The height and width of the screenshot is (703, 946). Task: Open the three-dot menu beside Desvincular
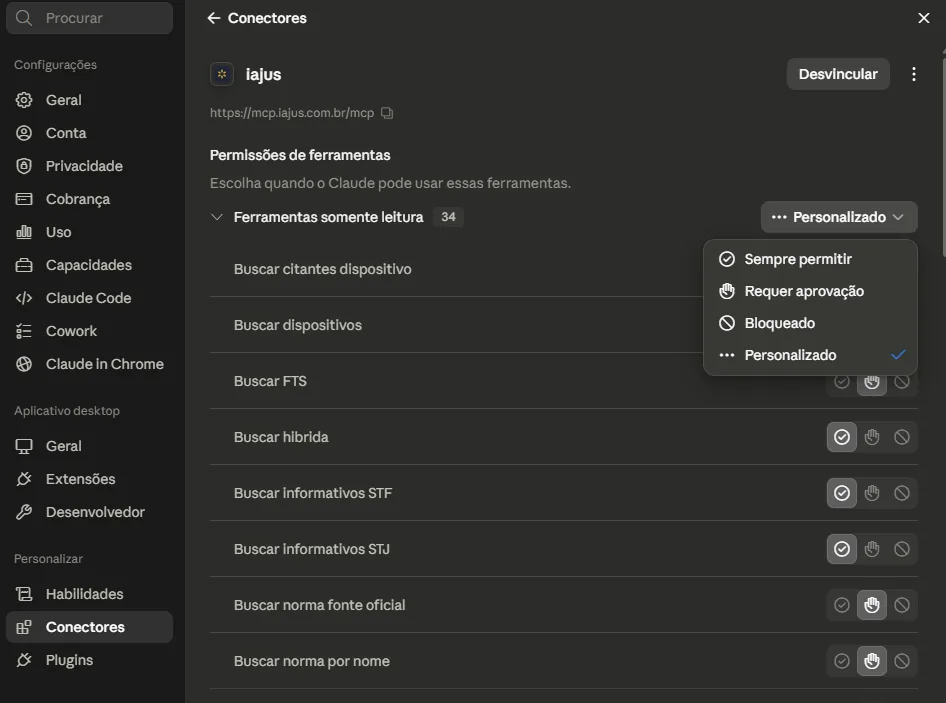click(913, 74)
